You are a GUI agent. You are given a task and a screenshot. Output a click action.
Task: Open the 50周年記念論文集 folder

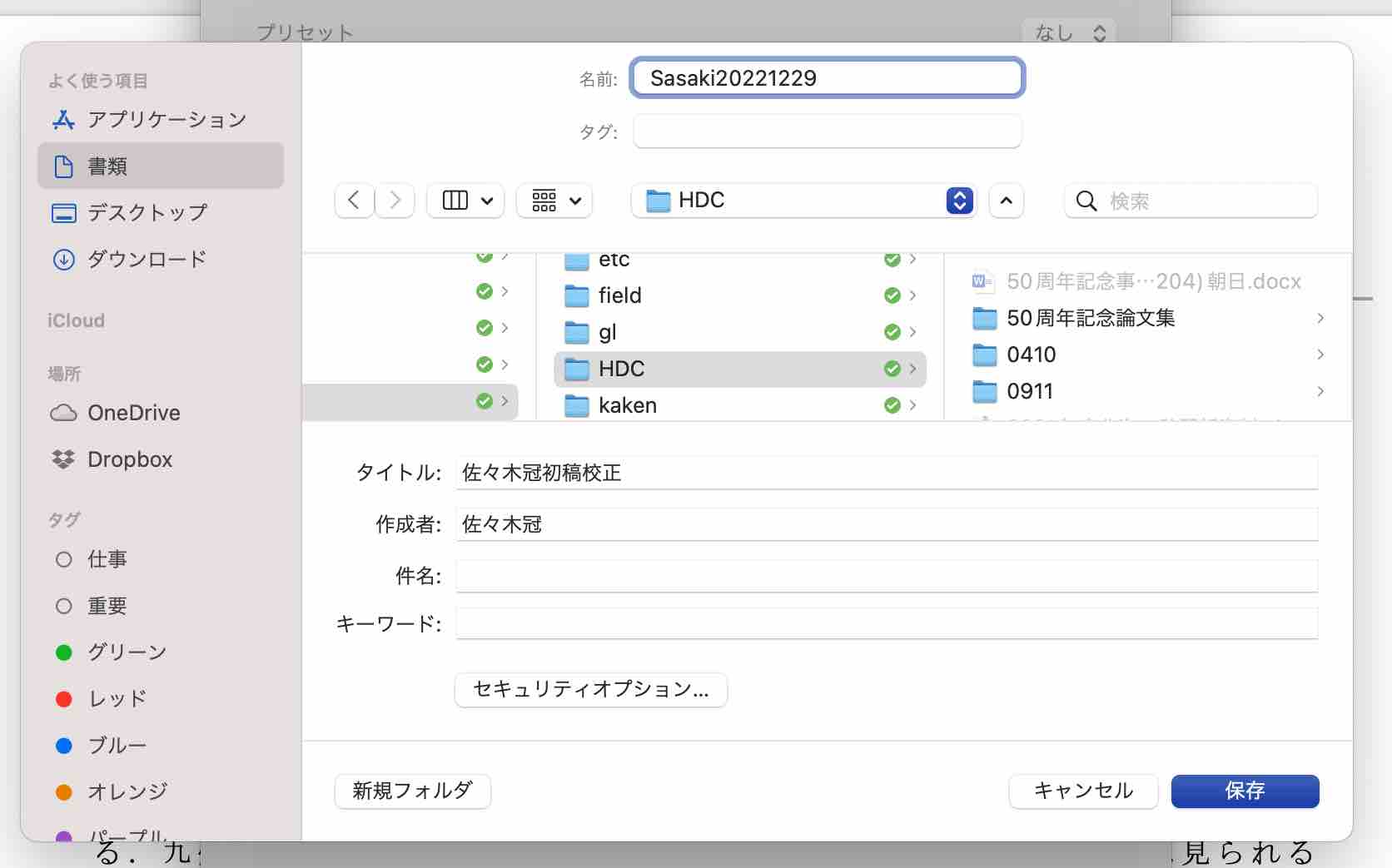[1090, 318]
